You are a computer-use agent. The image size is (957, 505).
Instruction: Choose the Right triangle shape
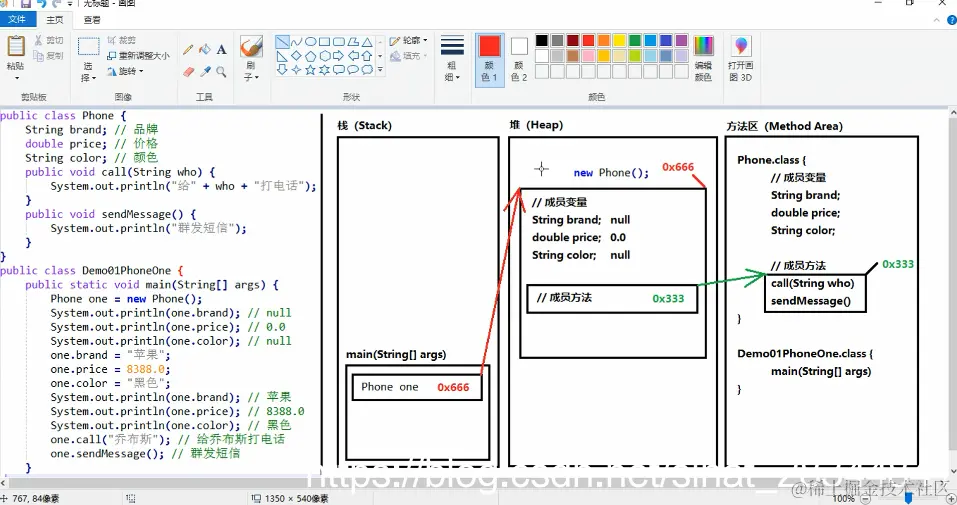pyautogui.click(x=282, y=56)
